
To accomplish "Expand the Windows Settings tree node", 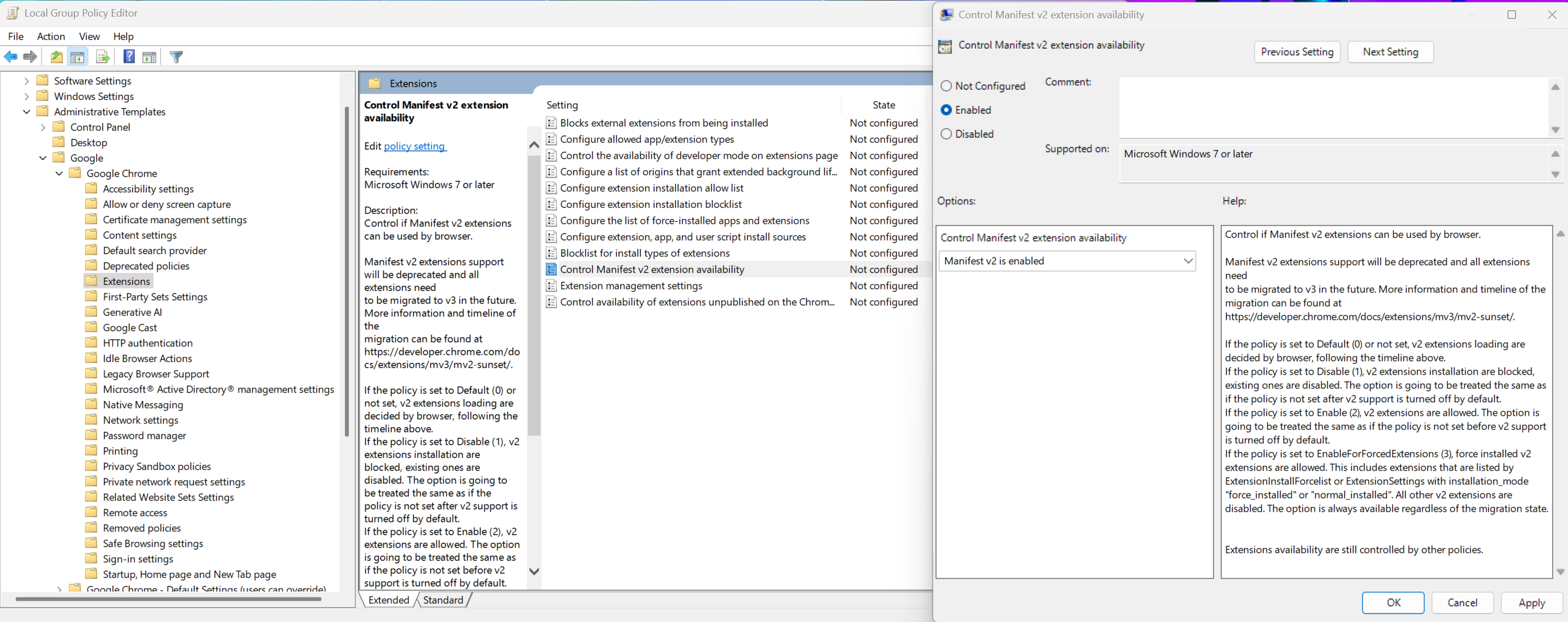I will [x=26, y=96].
